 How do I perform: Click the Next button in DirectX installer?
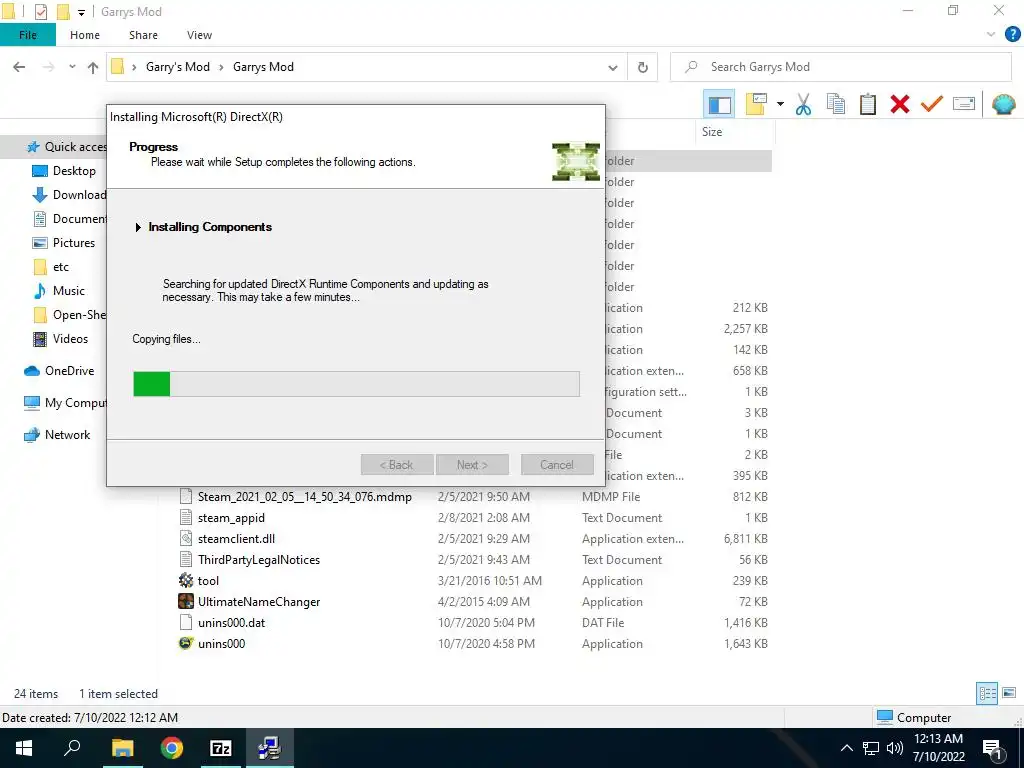[x=472, y=465]
